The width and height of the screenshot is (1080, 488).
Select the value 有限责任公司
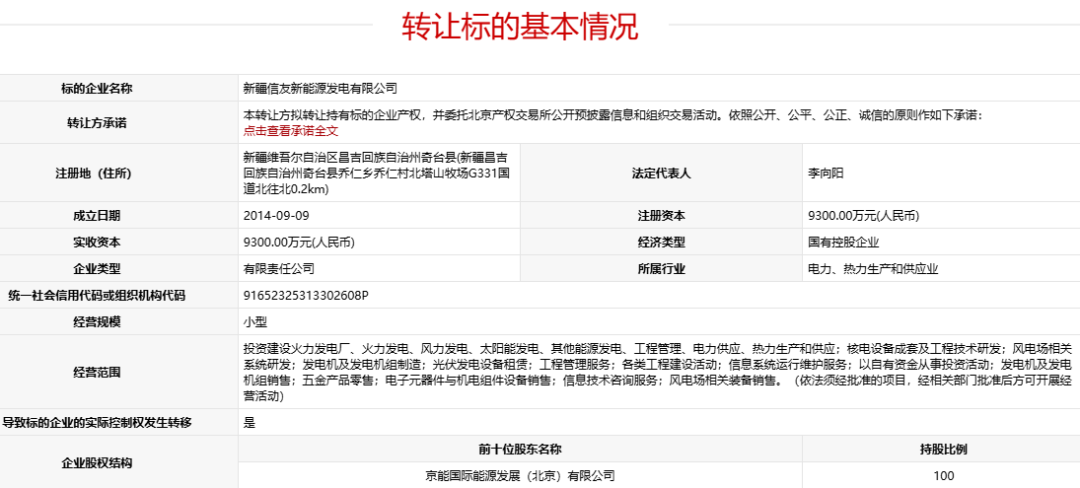point(279,269)
